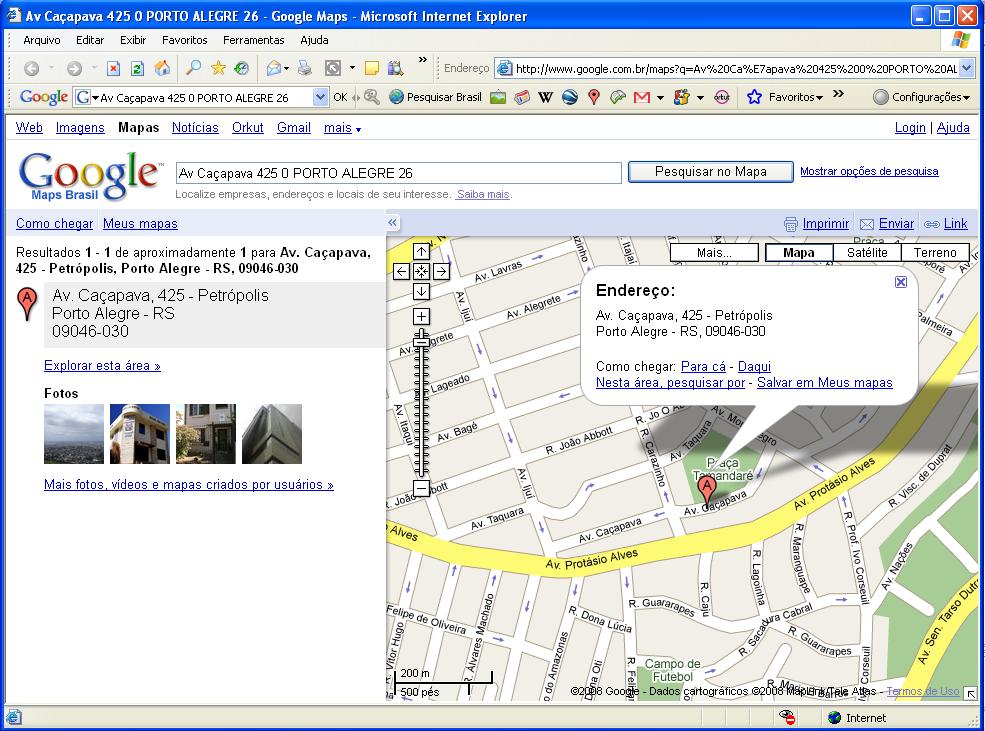Zoom in with the map plus button
Viewport: 985px width, 731px height.
[421, 317]
